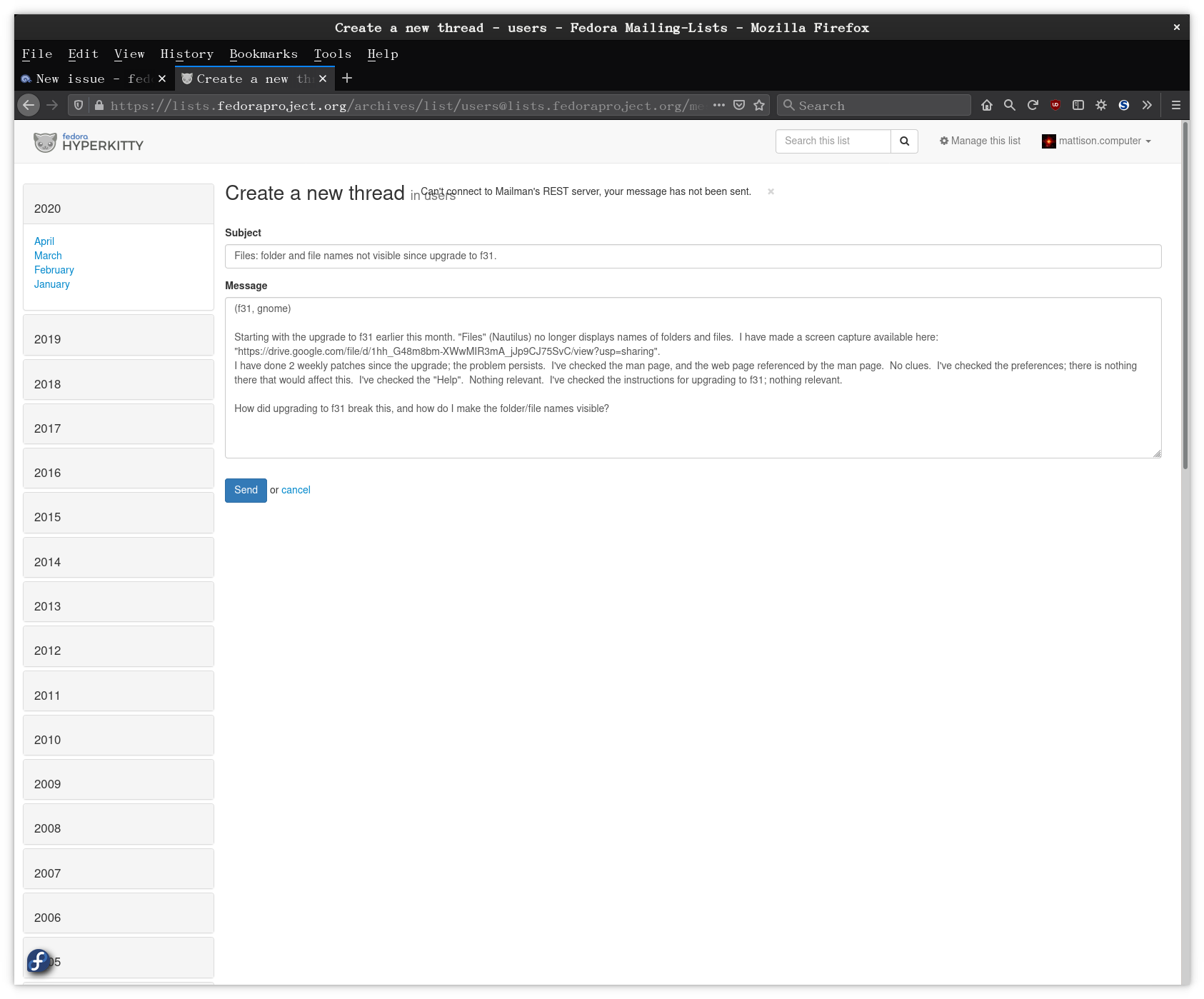Collapse the 2020 archive section

pos(119,204)
